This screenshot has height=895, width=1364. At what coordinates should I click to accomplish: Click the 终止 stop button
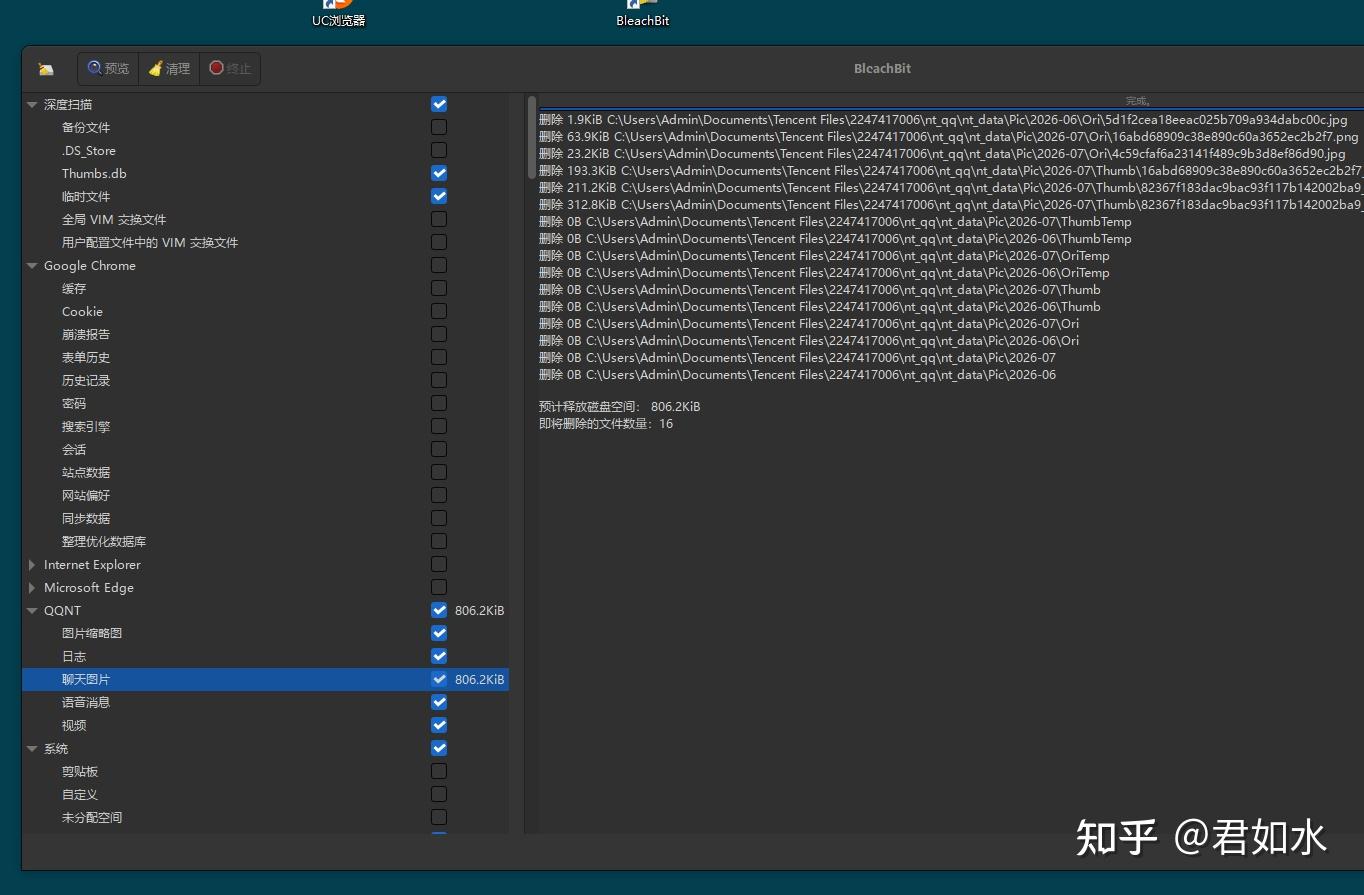[230, 68]
